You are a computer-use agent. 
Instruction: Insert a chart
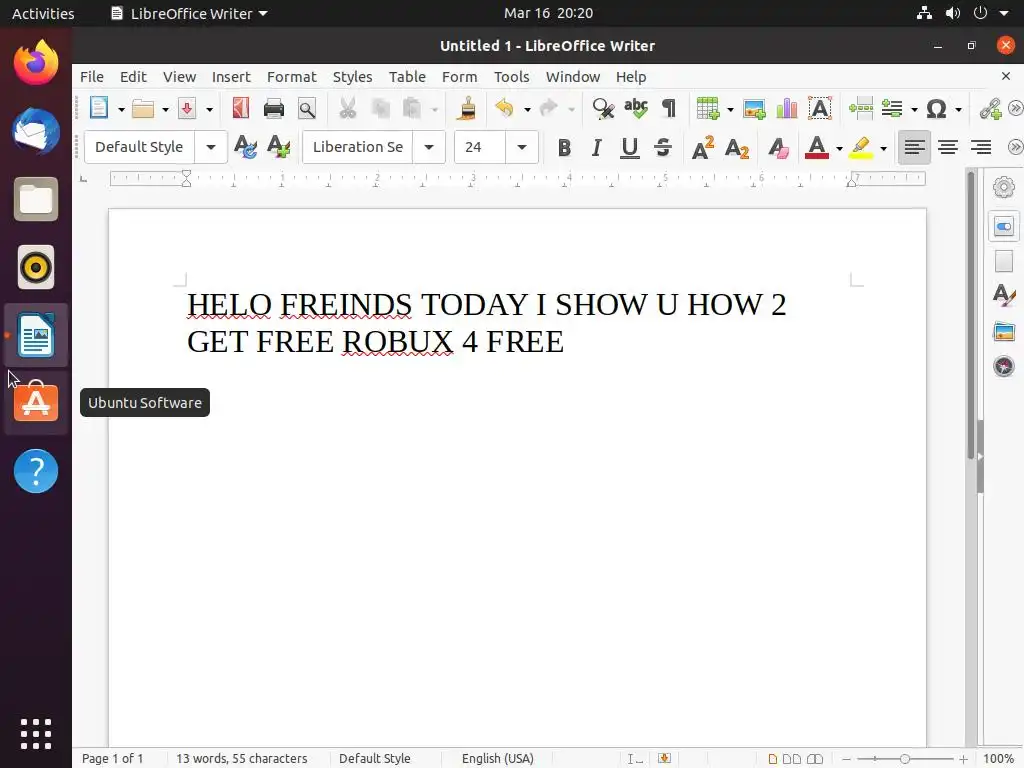787,108
